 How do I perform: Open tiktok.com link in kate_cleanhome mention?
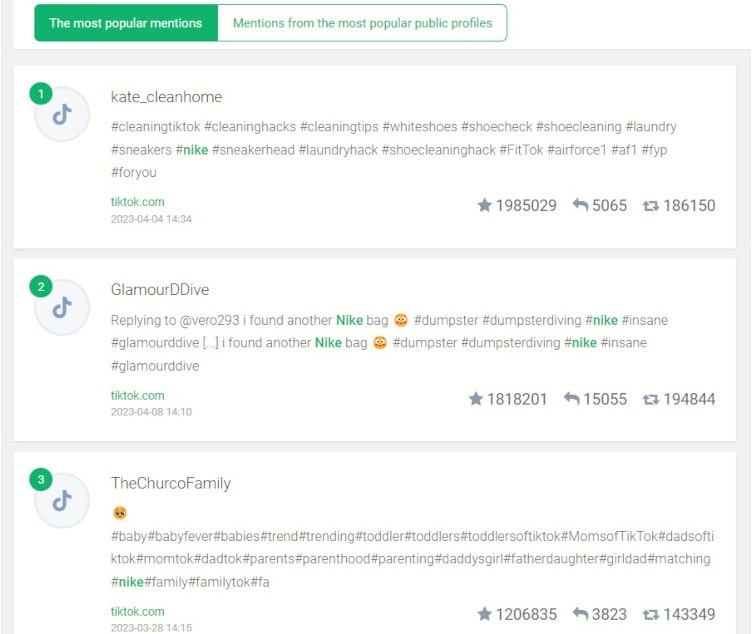(138, 202)
